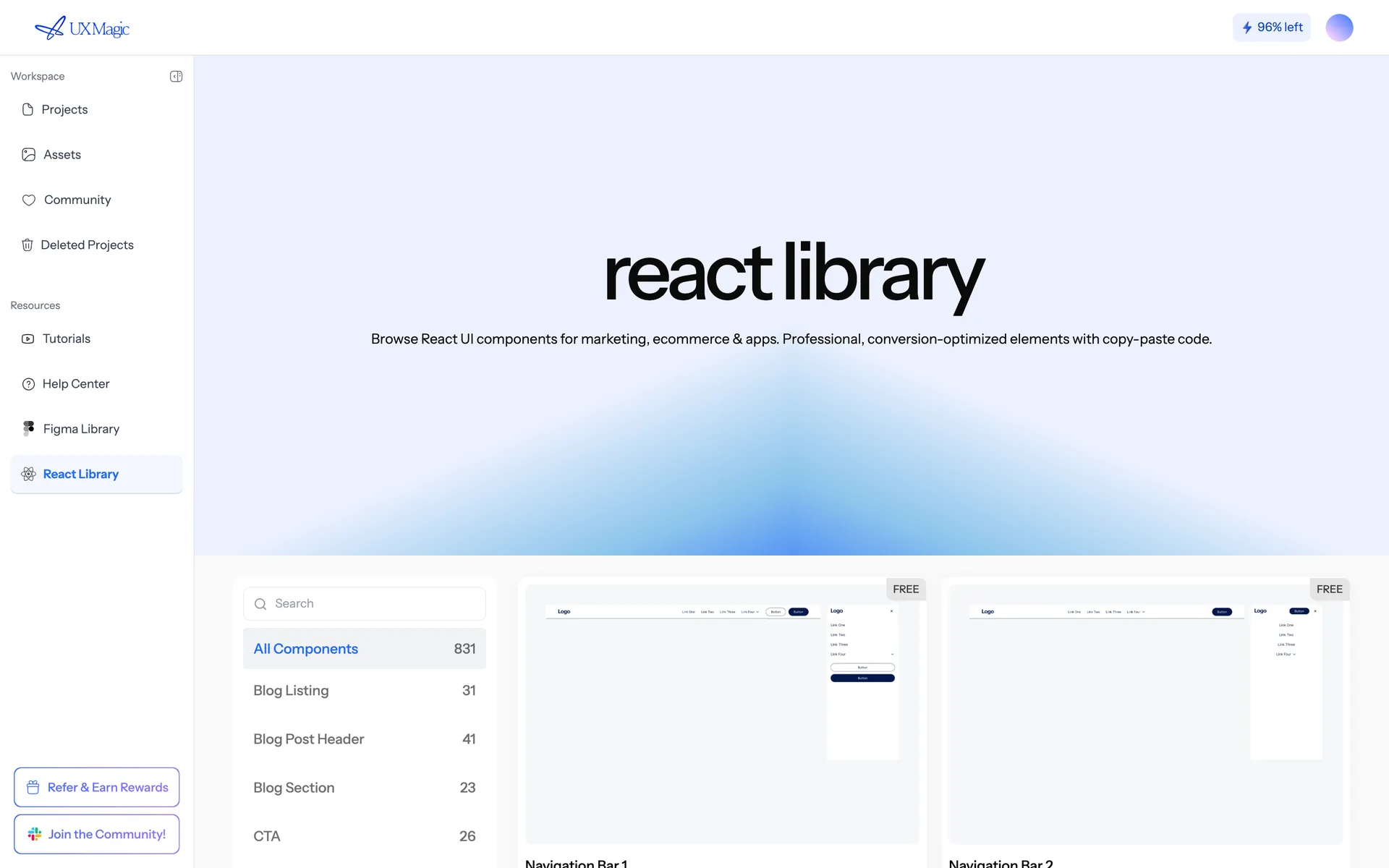Click FREE badge on Navigation Bar 1
The height and width of the screenshot is (868, 1389).
(906, 589)
